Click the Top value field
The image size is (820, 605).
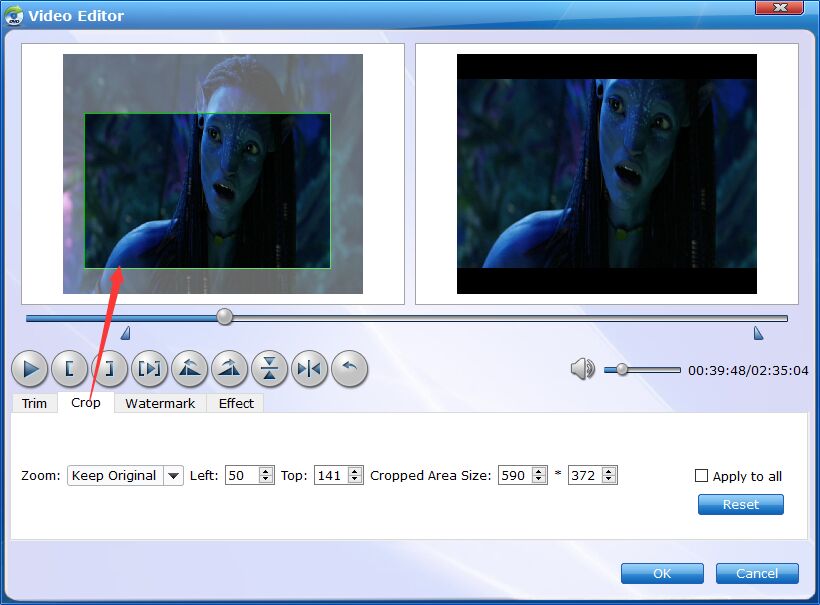[331, 476]
